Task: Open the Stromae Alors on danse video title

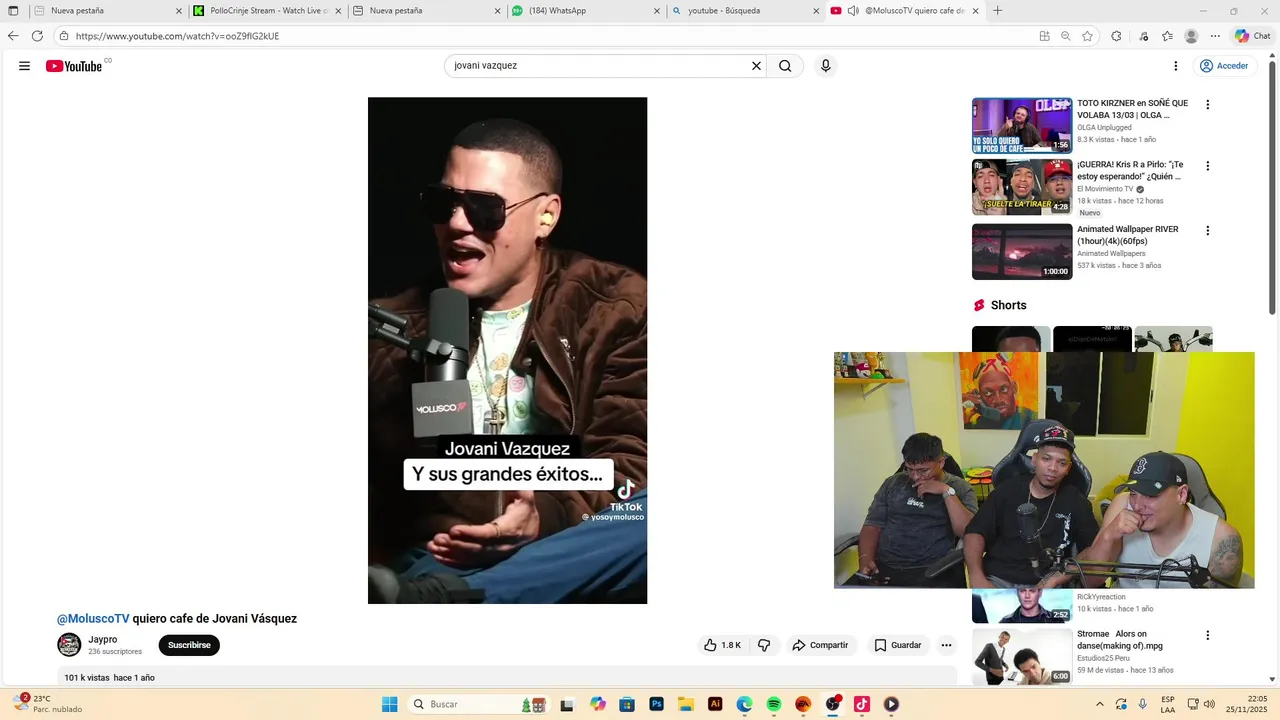Action: coord(1120,640)
